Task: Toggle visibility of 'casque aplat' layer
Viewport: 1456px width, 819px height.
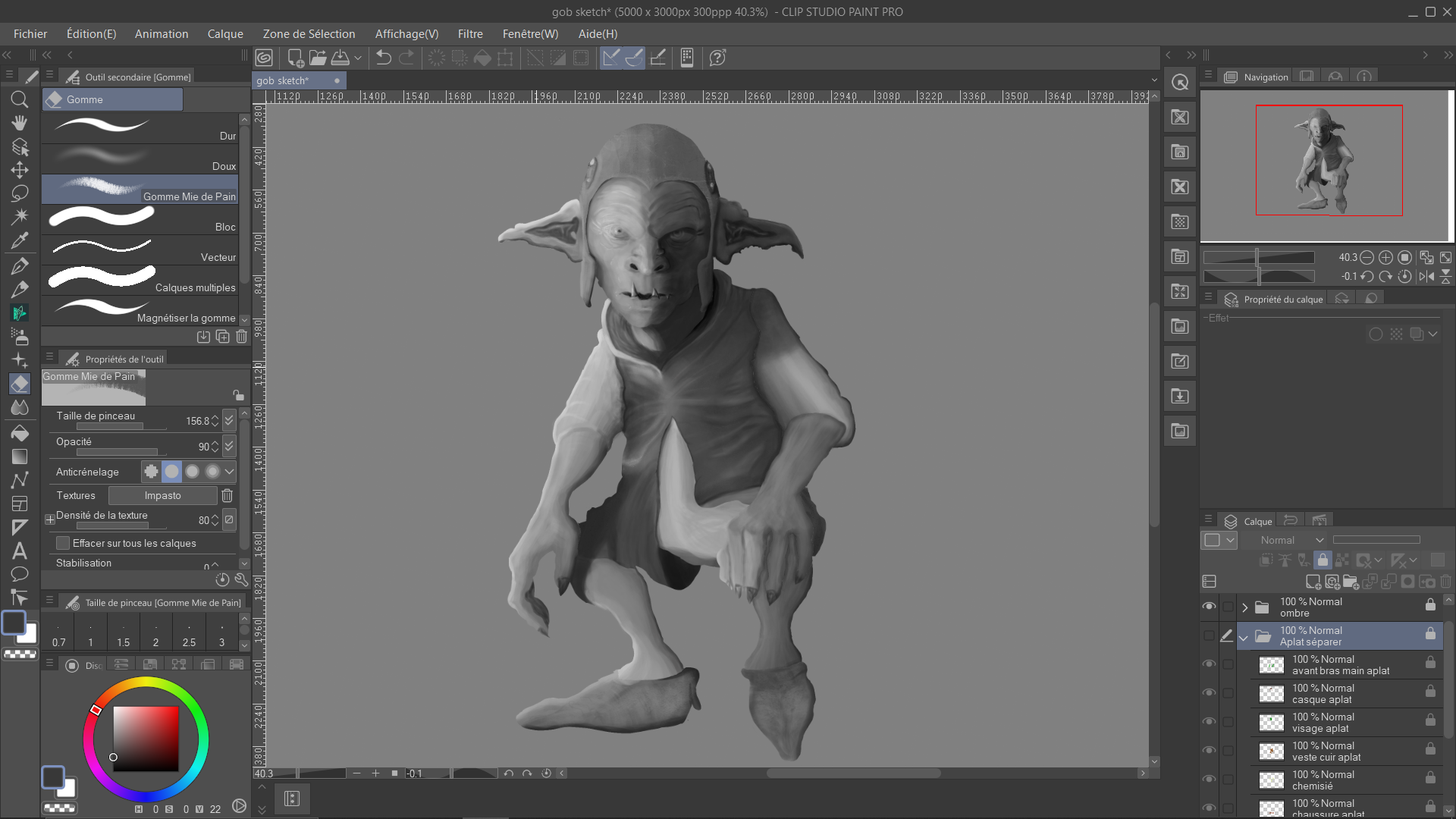Action: tap(1209, 693)
